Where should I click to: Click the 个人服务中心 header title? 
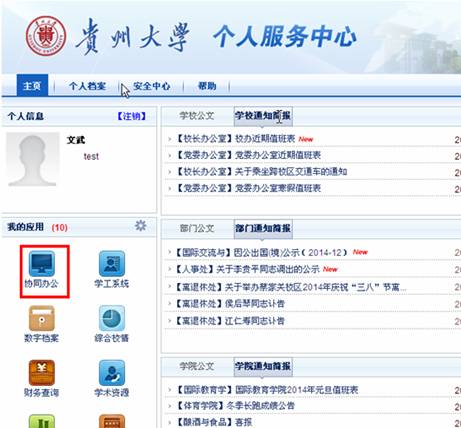285,36
